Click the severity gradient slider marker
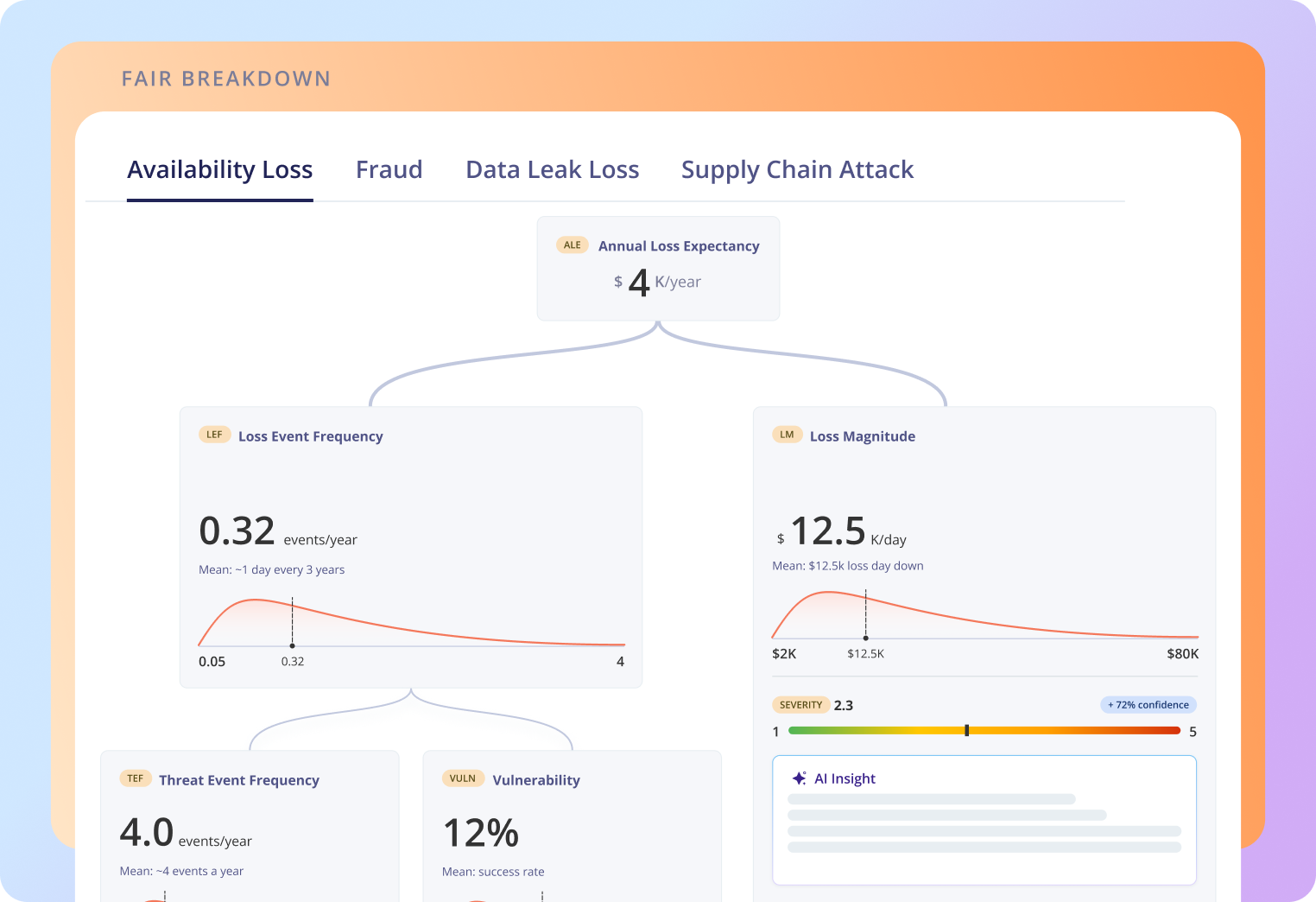1316x902 pixels. [x=966, y=731]
